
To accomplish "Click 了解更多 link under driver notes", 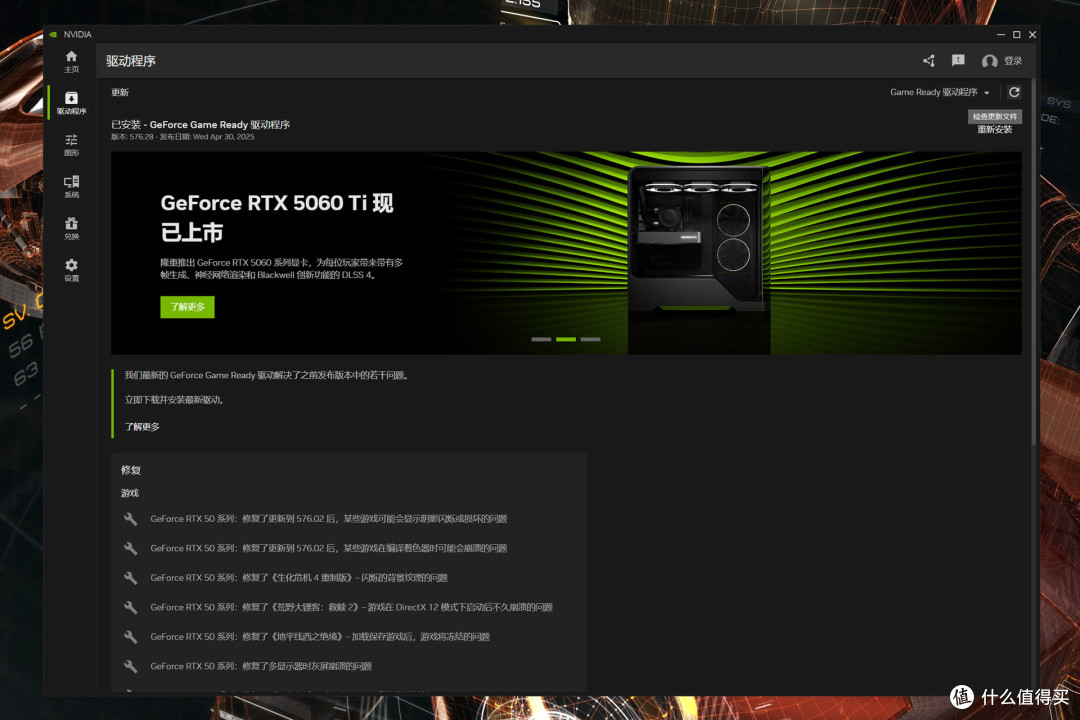I will pos(142,426).
